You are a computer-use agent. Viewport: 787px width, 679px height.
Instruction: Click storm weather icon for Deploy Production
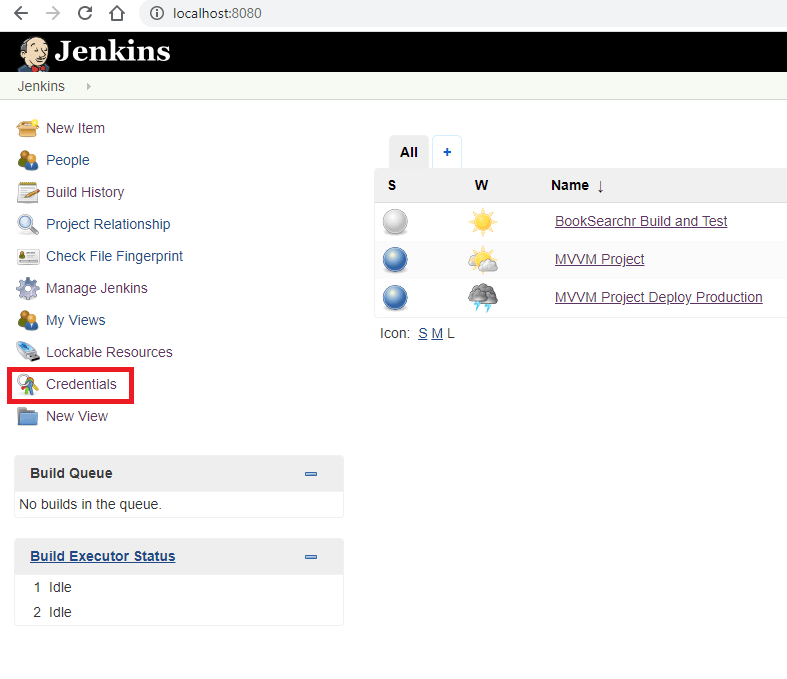point(482,298)
